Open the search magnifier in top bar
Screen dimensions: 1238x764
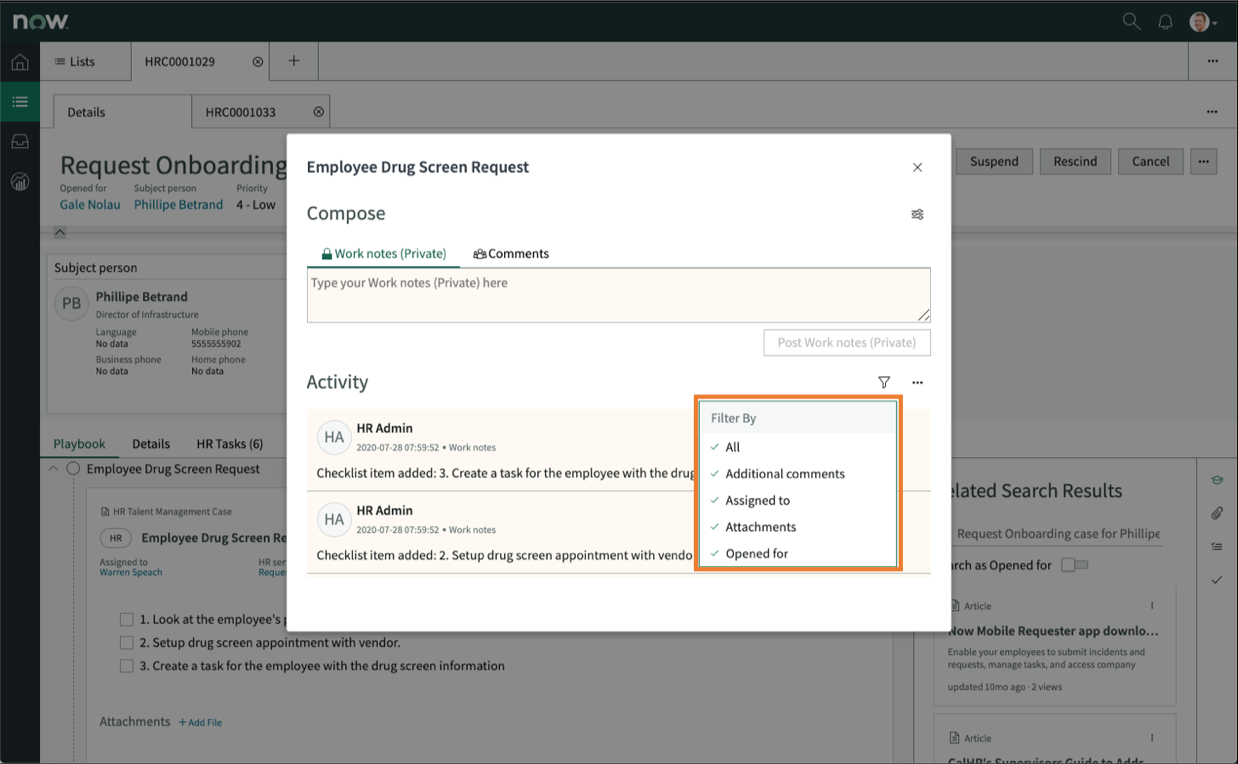[1131, 21]
